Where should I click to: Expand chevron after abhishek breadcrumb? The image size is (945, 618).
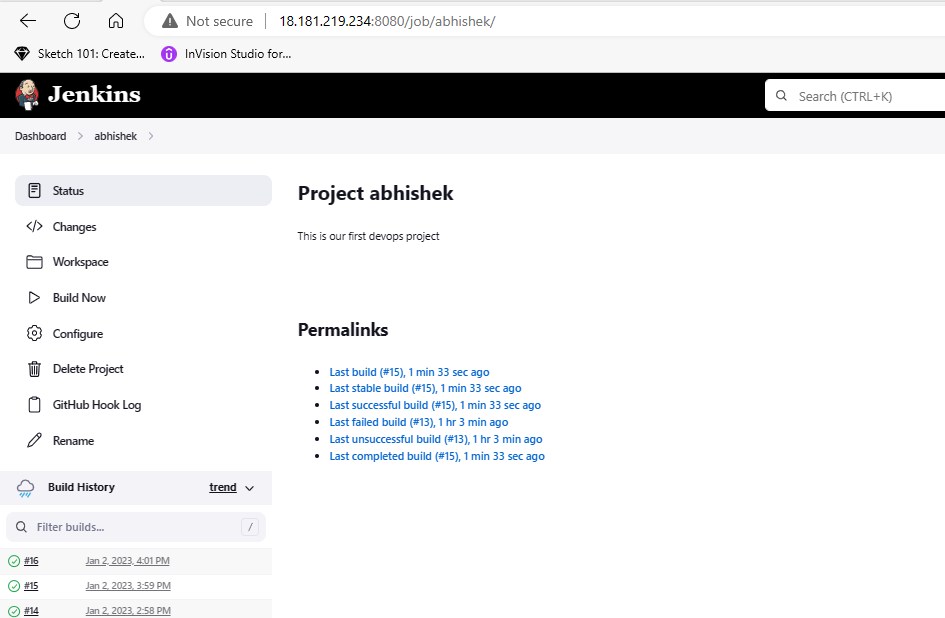tap(151, 136)
